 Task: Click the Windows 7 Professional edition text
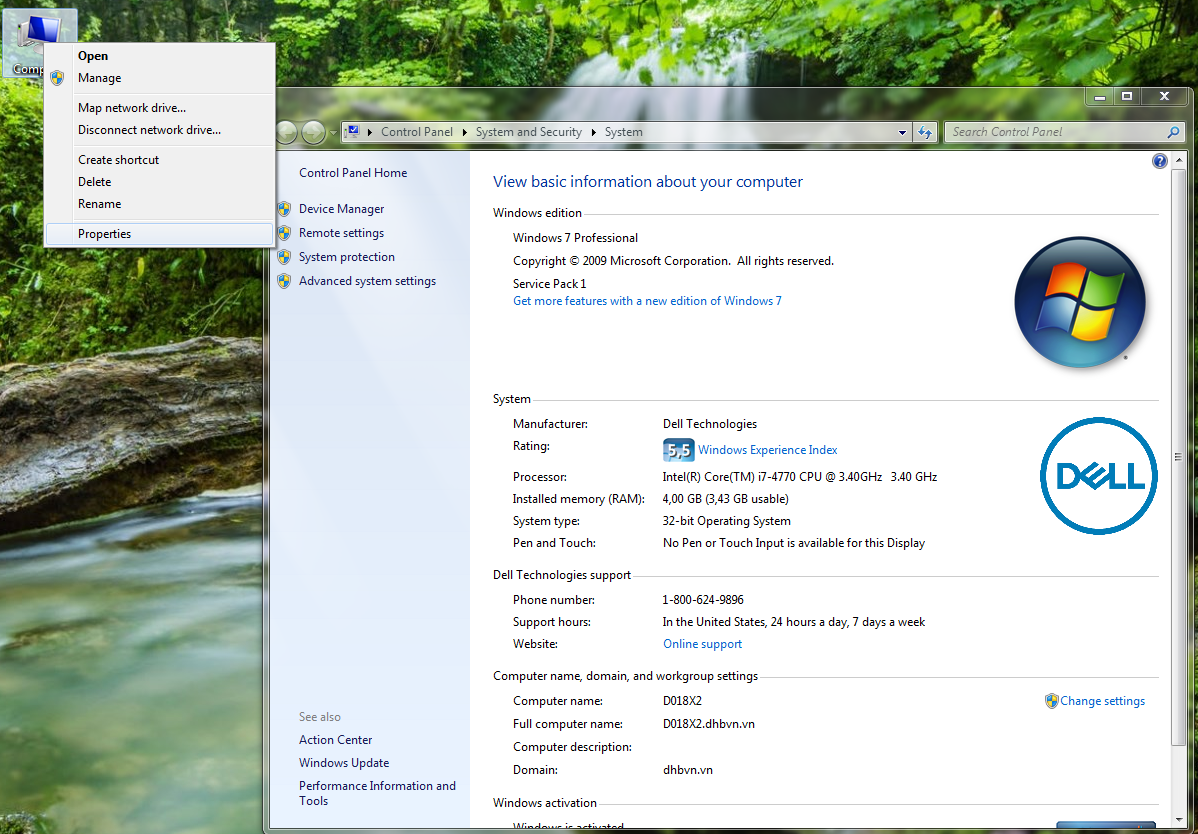tap(575, 238)
